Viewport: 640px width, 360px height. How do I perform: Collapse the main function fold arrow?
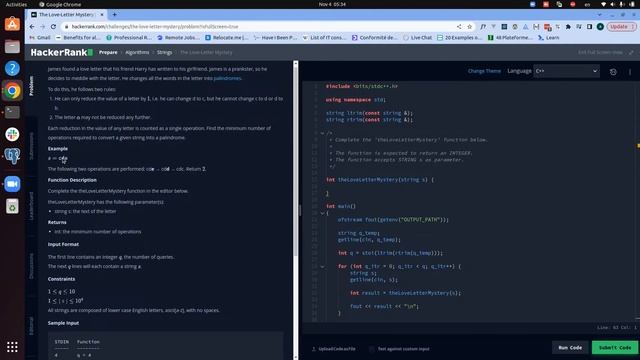click(x=322, y=213)
